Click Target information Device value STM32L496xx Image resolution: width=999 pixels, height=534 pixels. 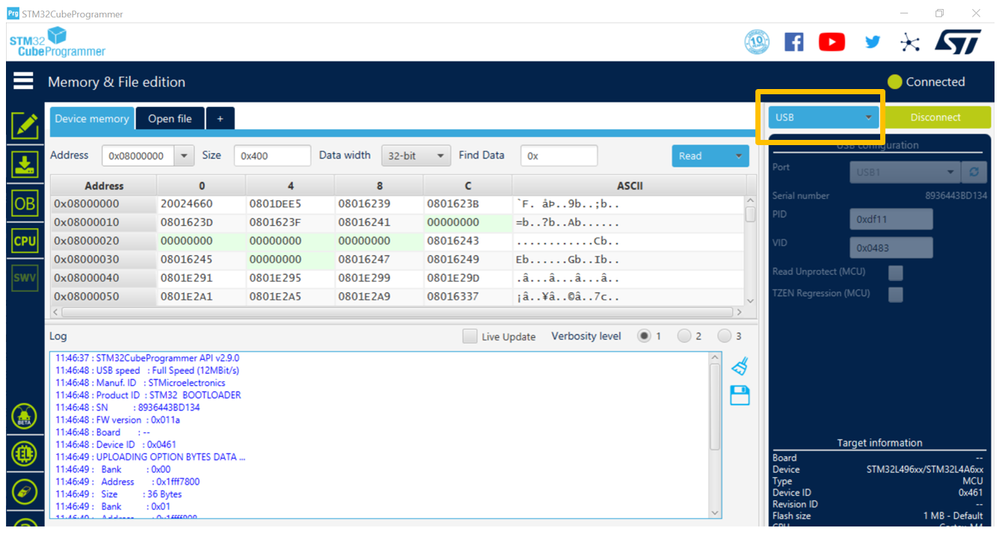click(924, 469)
